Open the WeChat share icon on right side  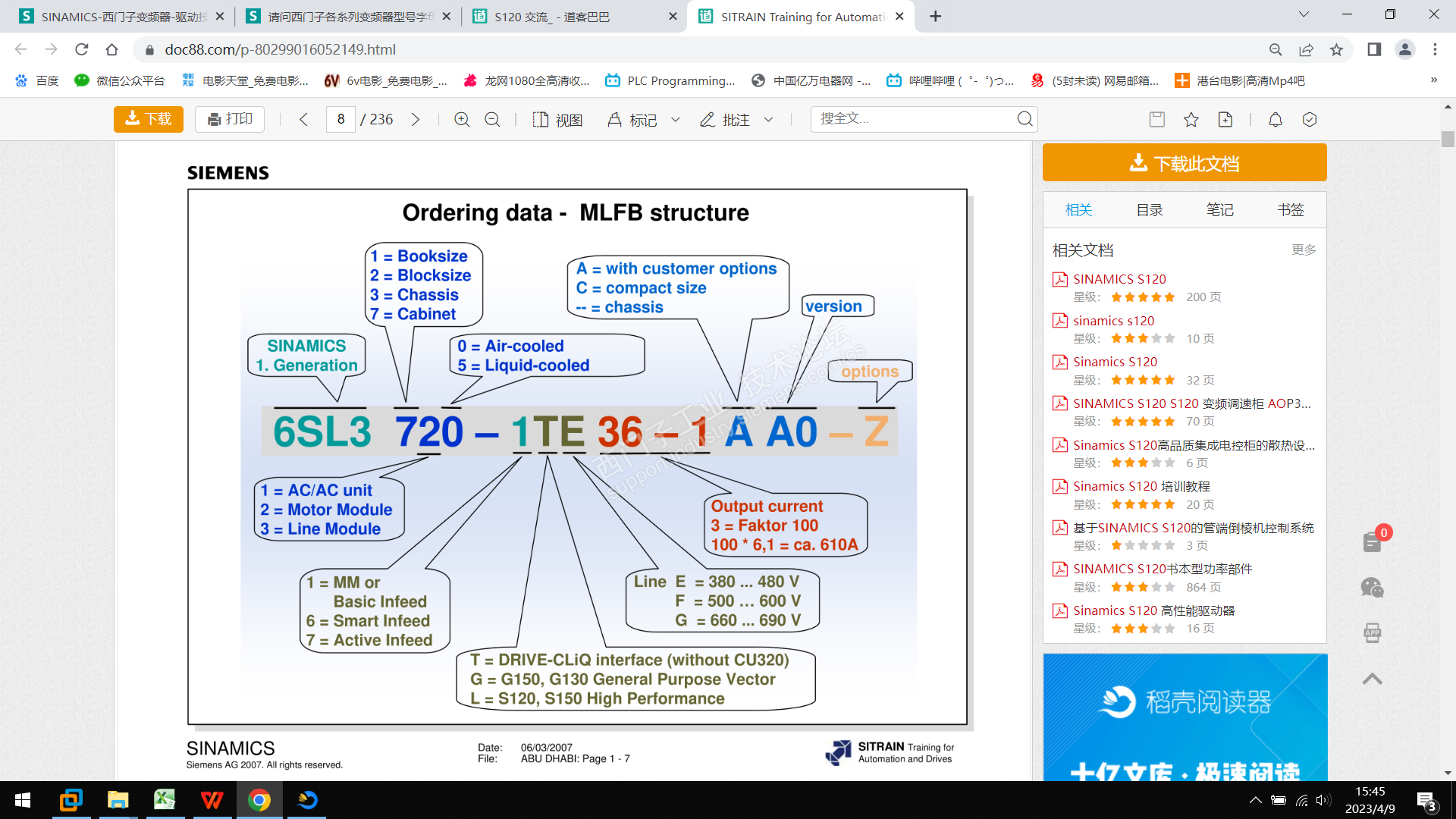(1372, 588)
